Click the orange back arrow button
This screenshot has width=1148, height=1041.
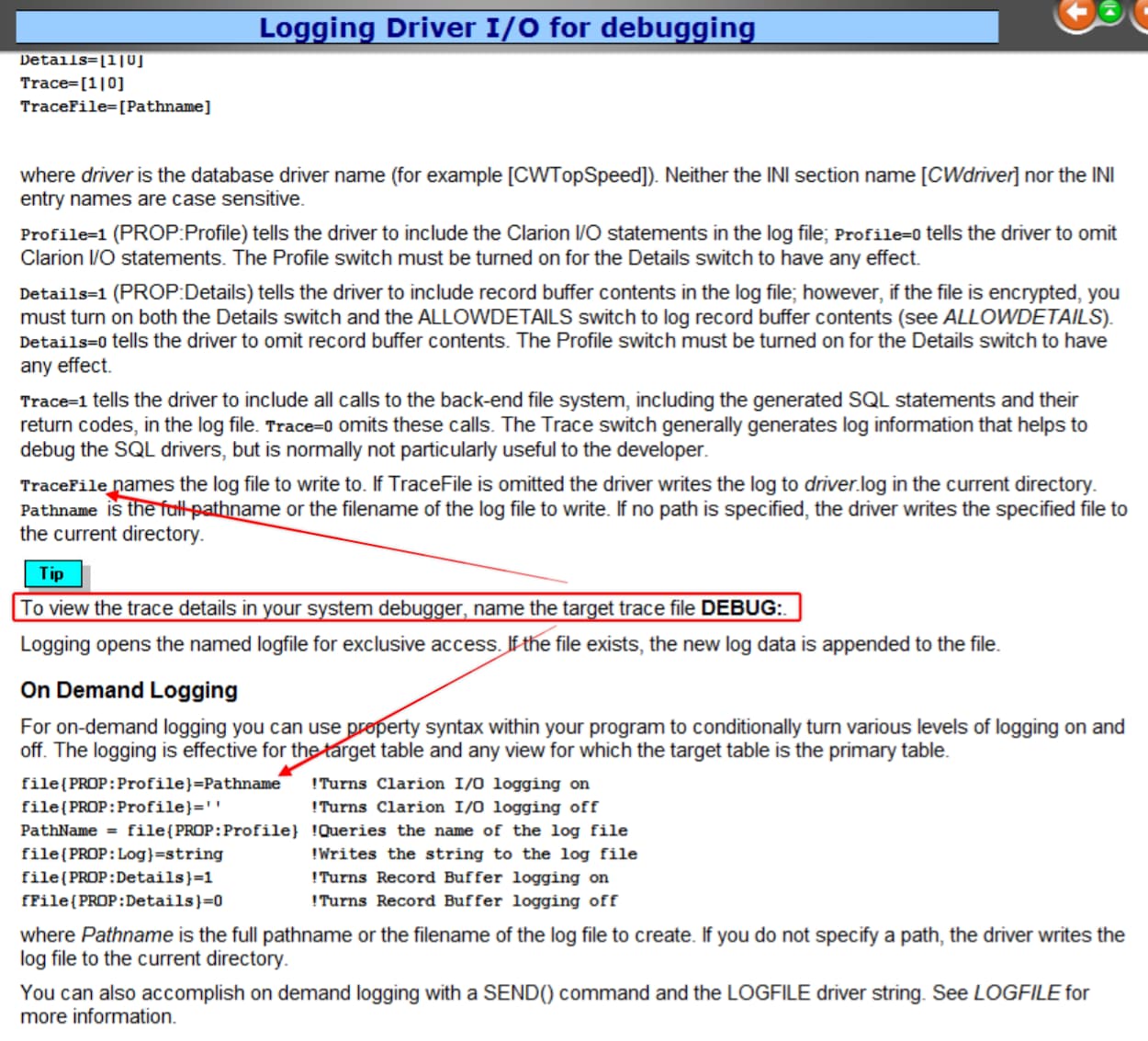click(x=1077, y=14)
